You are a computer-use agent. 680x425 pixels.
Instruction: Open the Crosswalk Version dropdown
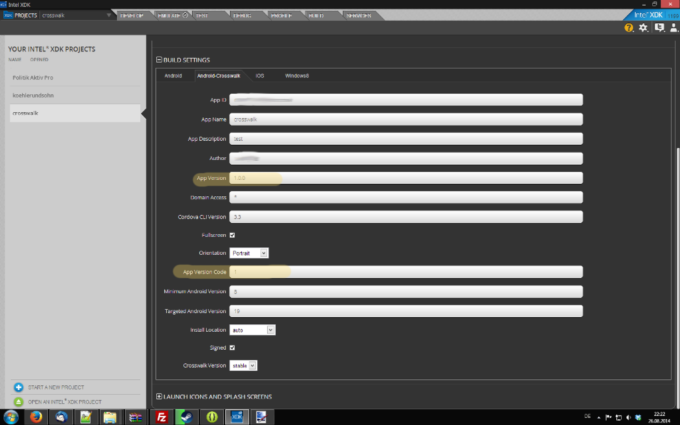[x=243, y=366]
